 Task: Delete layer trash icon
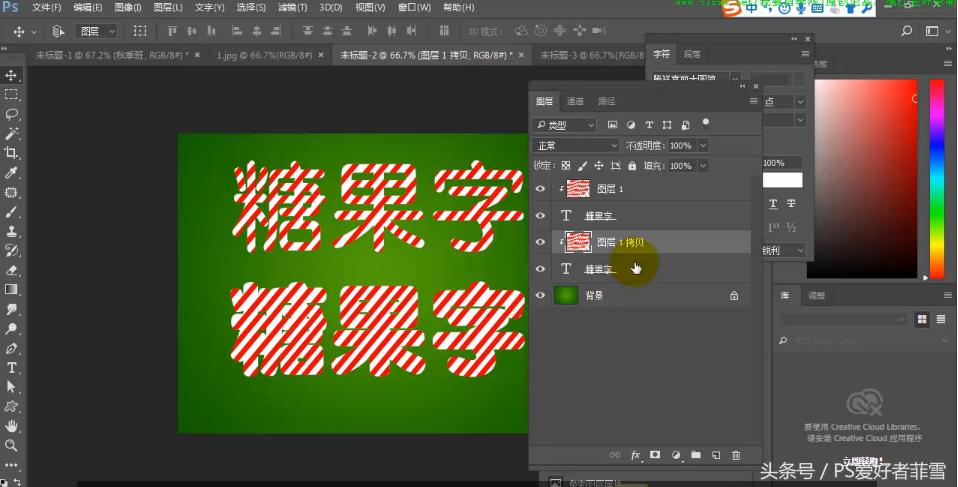[736, 455]
